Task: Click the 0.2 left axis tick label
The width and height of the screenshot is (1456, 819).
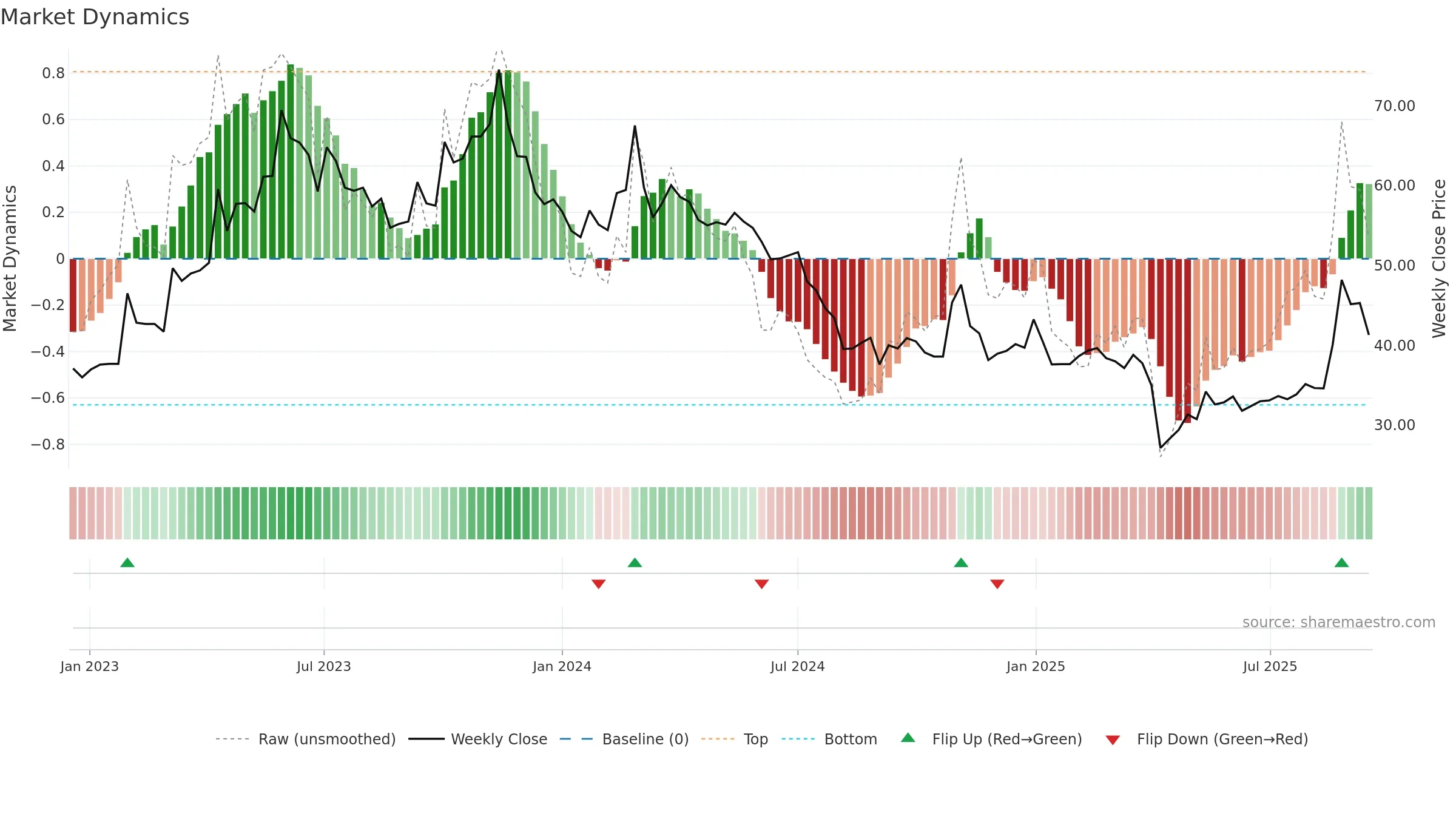Action: tap(53, 212)
